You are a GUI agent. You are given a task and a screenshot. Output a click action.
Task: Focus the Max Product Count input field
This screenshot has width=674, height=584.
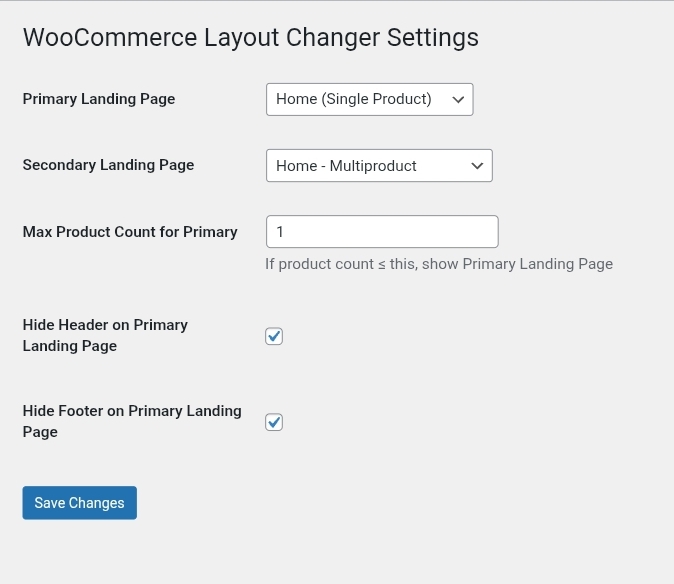[x=382, y=232]
